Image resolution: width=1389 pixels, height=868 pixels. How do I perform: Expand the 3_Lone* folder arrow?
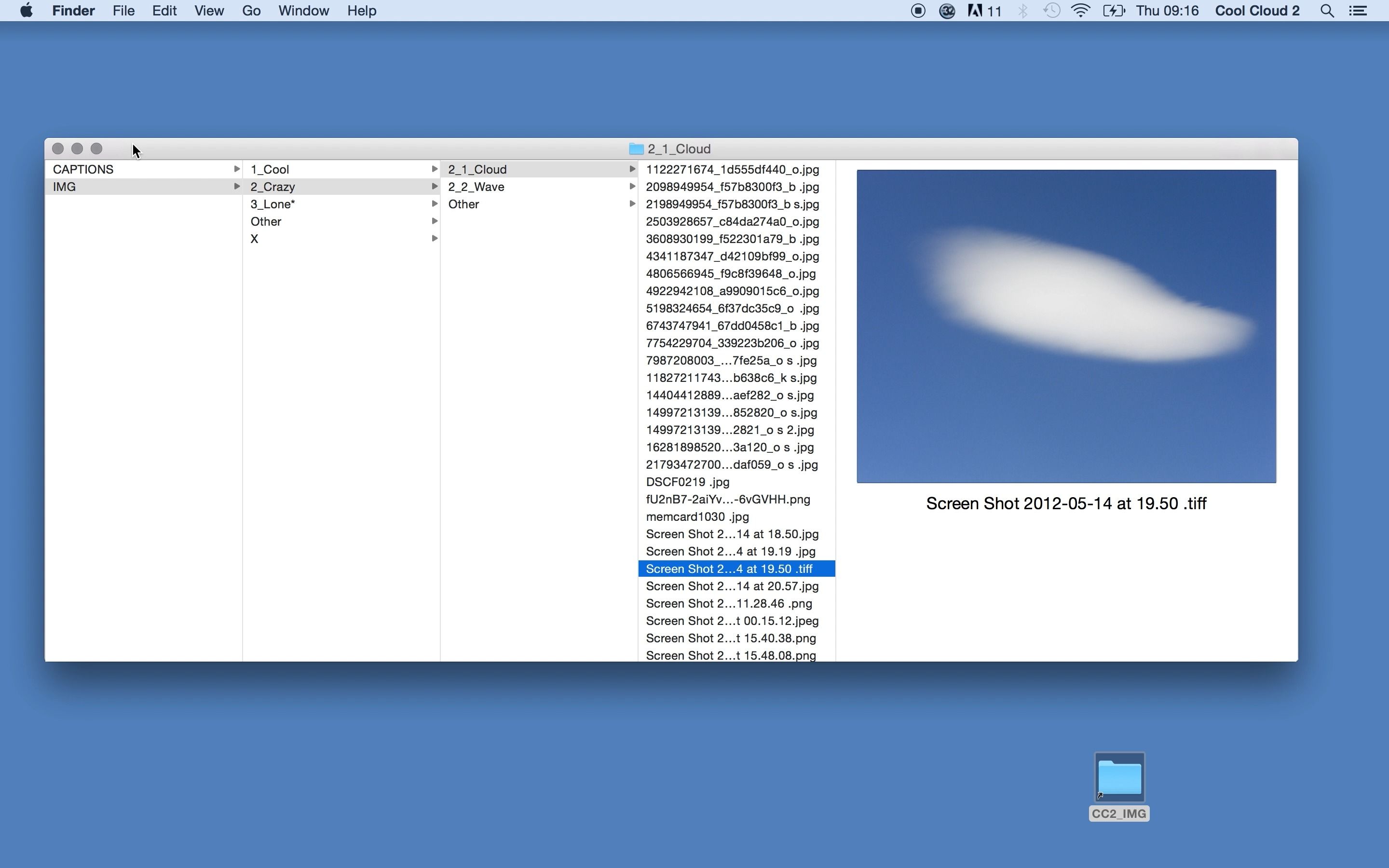tap(435, 204)
